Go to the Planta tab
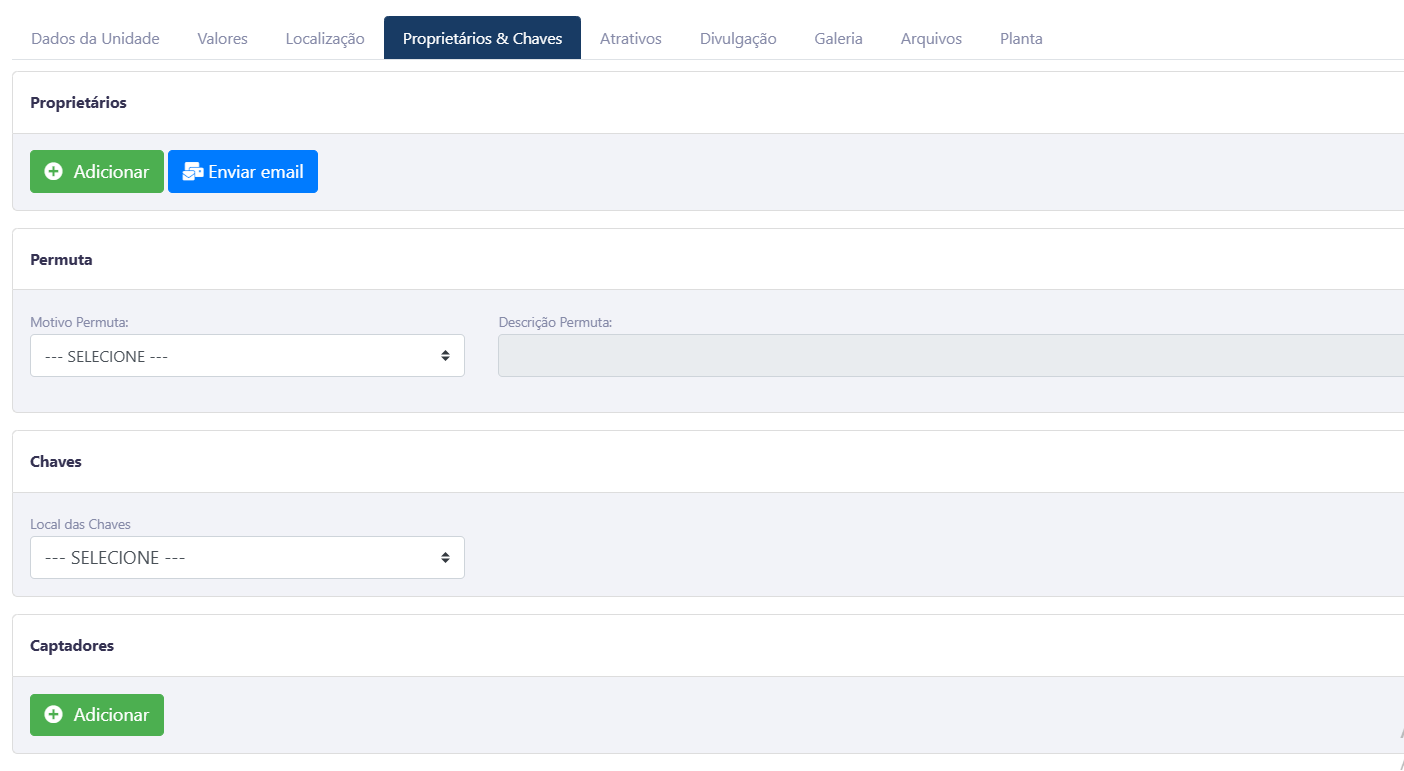The height and width of the screenshot is (771, 1404). (1021, 39)
